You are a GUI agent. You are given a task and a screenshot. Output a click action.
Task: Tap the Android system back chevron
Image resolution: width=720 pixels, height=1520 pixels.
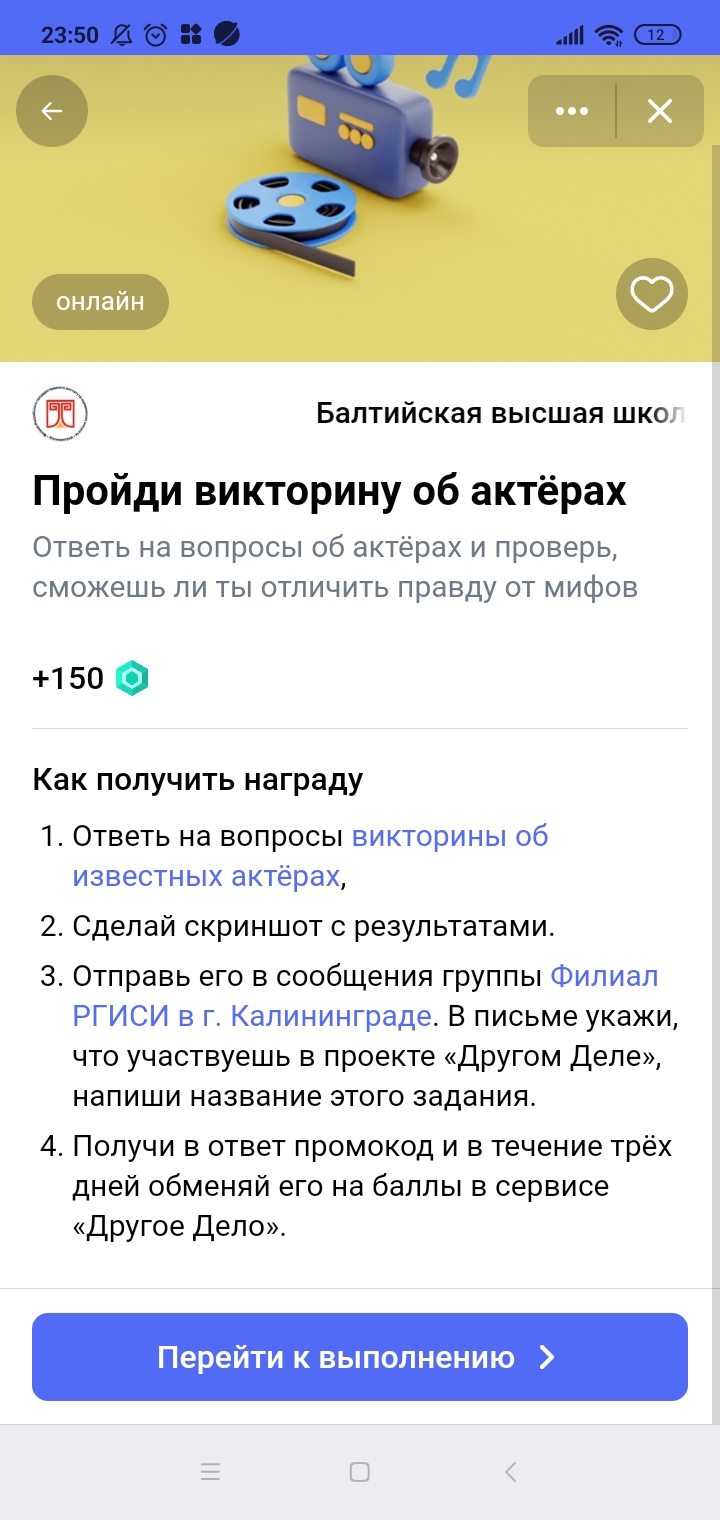click(510, 1472)
